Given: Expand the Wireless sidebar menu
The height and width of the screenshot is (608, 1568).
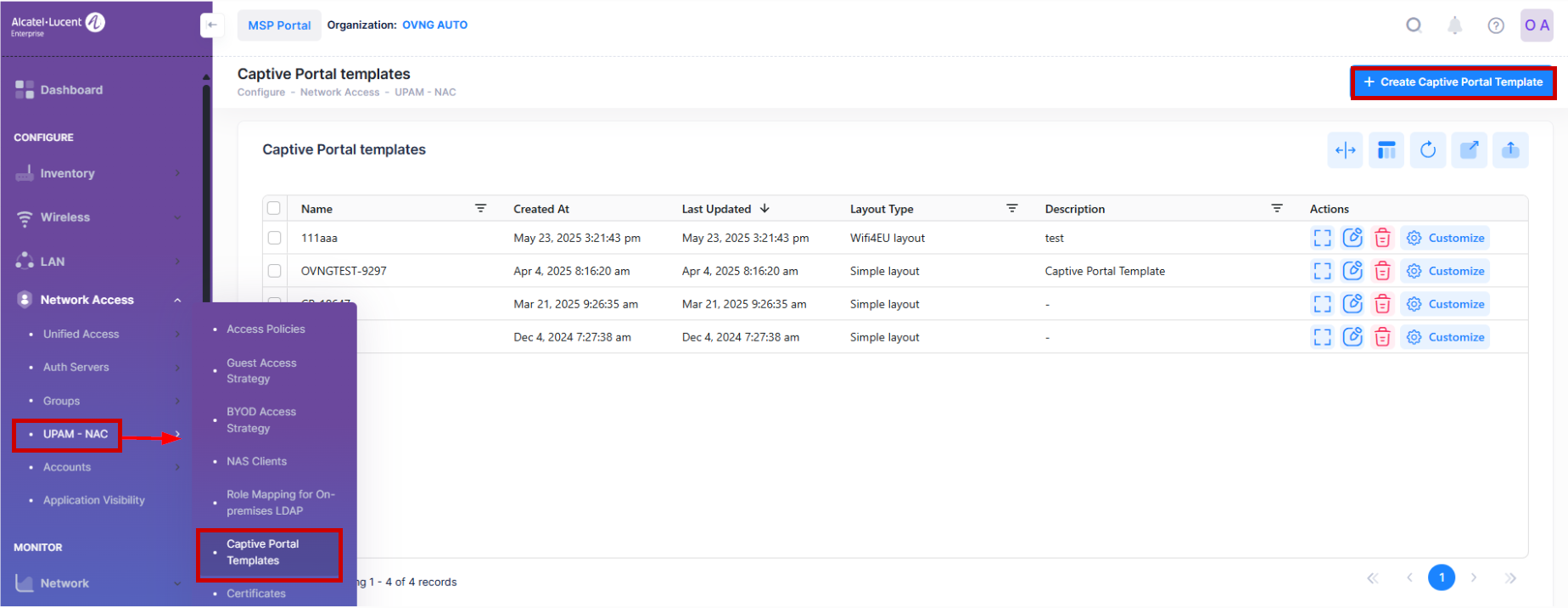Looking at the screenshot, I should [x=65, y=217].
